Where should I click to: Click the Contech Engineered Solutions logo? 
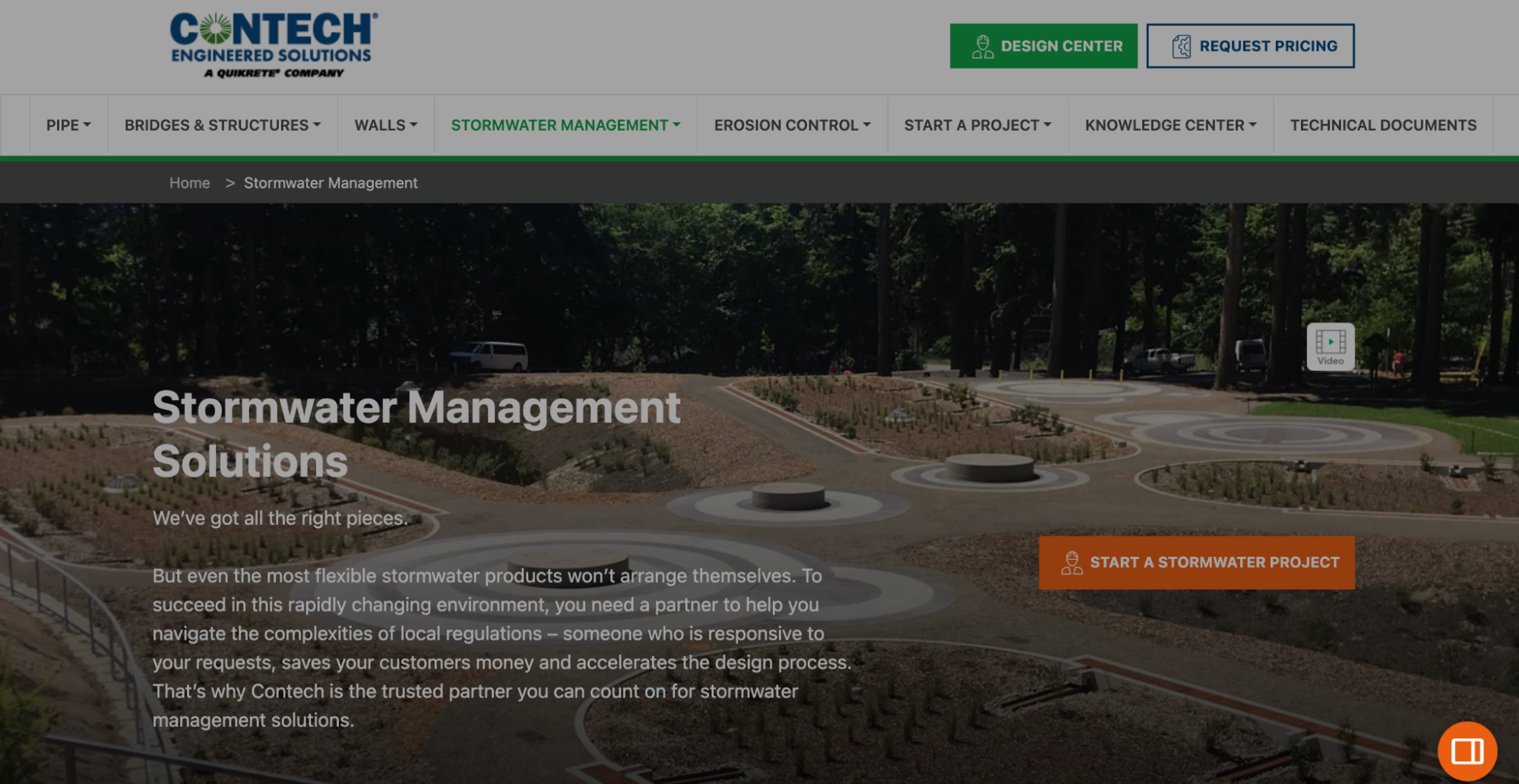point(271,42)
